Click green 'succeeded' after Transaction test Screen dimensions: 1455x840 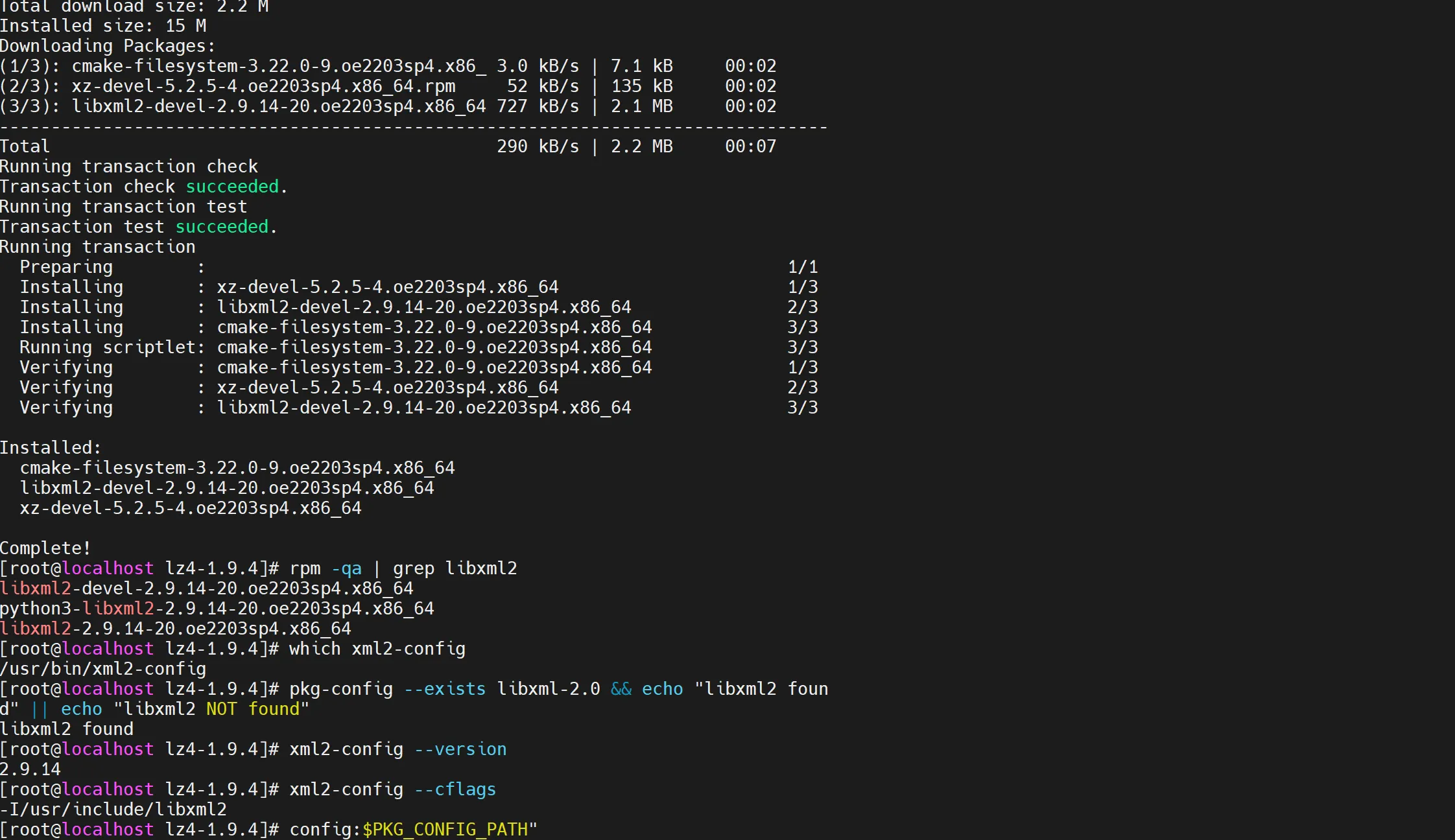222,227
